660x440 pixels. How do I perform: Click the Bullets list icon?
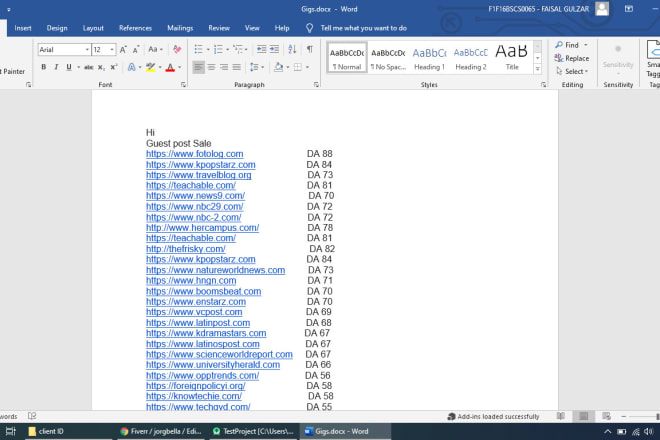(199, 49)
